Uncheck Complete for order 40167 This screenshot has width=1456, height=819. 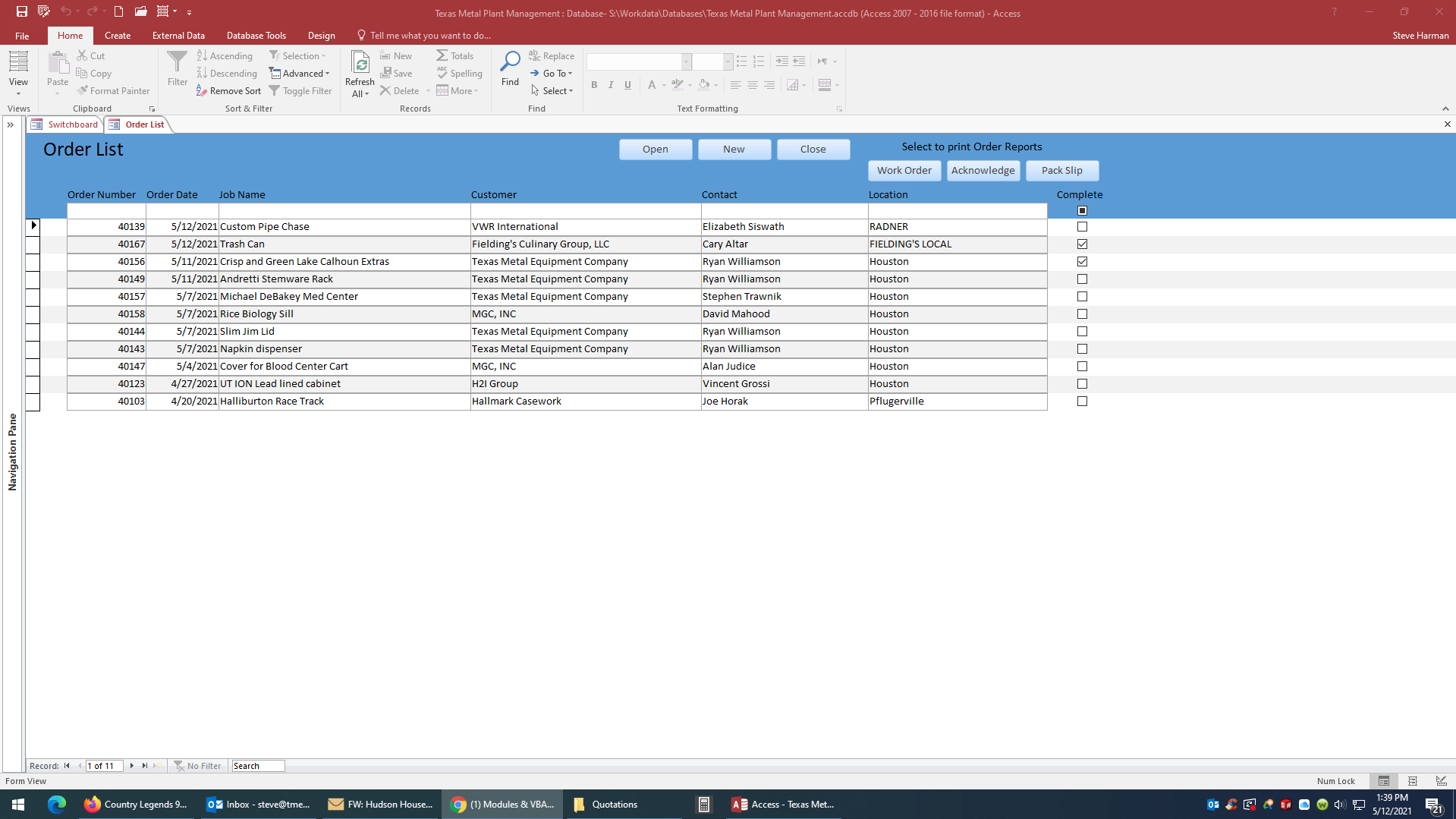click(x=1082, y=244)
